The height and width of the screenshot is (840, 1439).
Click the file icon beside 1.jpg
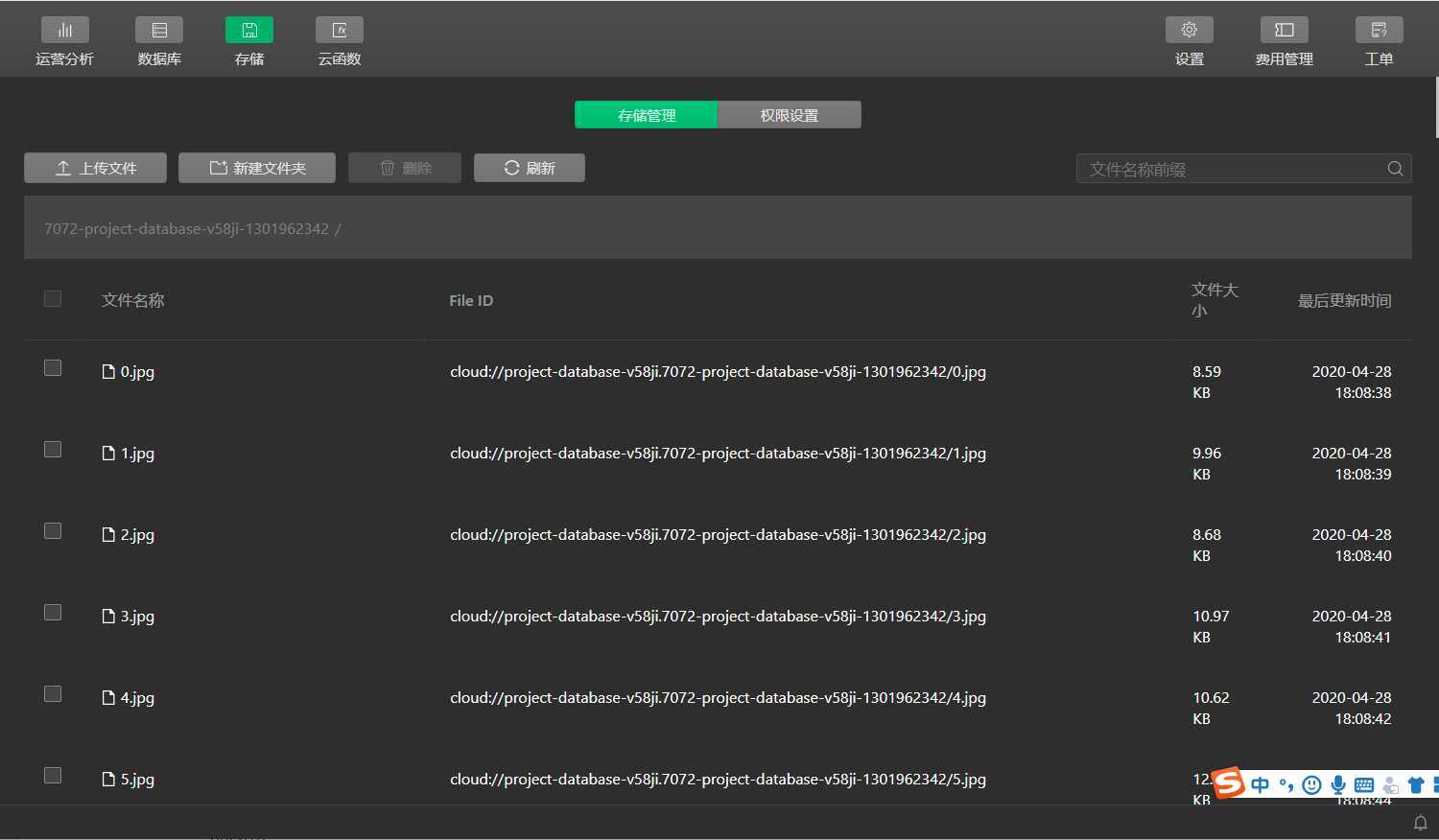pos(108,453)
